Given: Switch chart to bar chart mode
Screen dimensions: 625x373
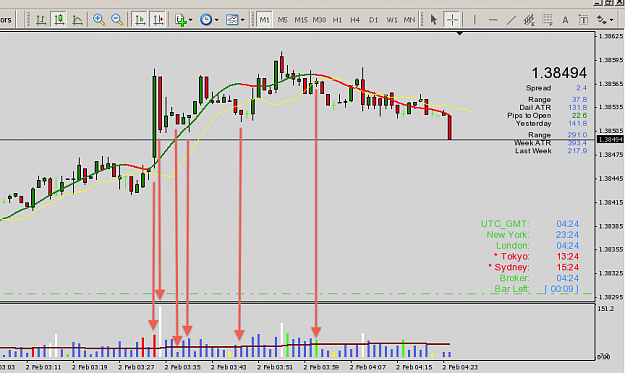Looking at the screenshot, I should (x=40, y=19).
